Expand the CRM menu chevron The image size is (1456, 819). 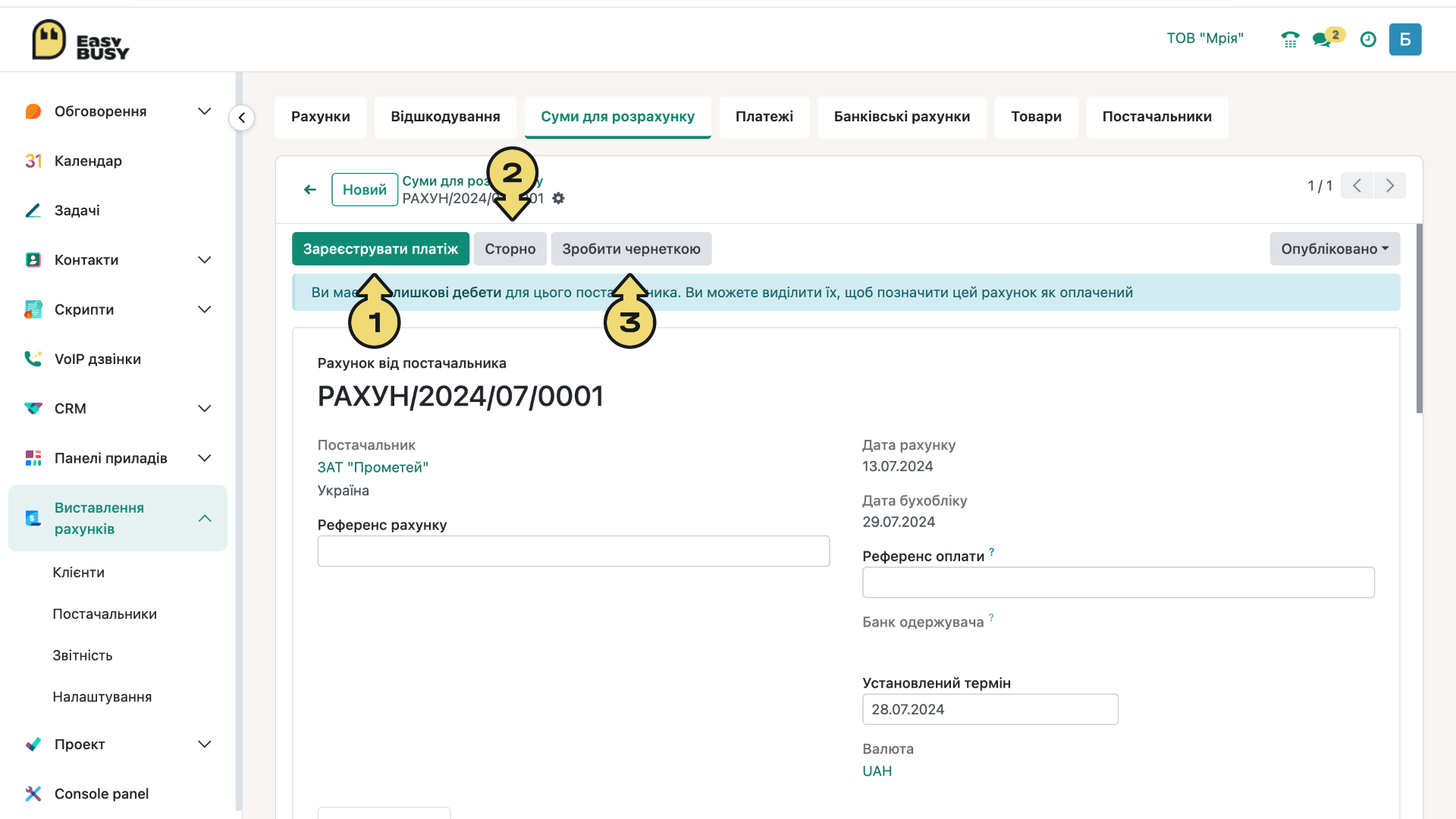tap(205, 409)
